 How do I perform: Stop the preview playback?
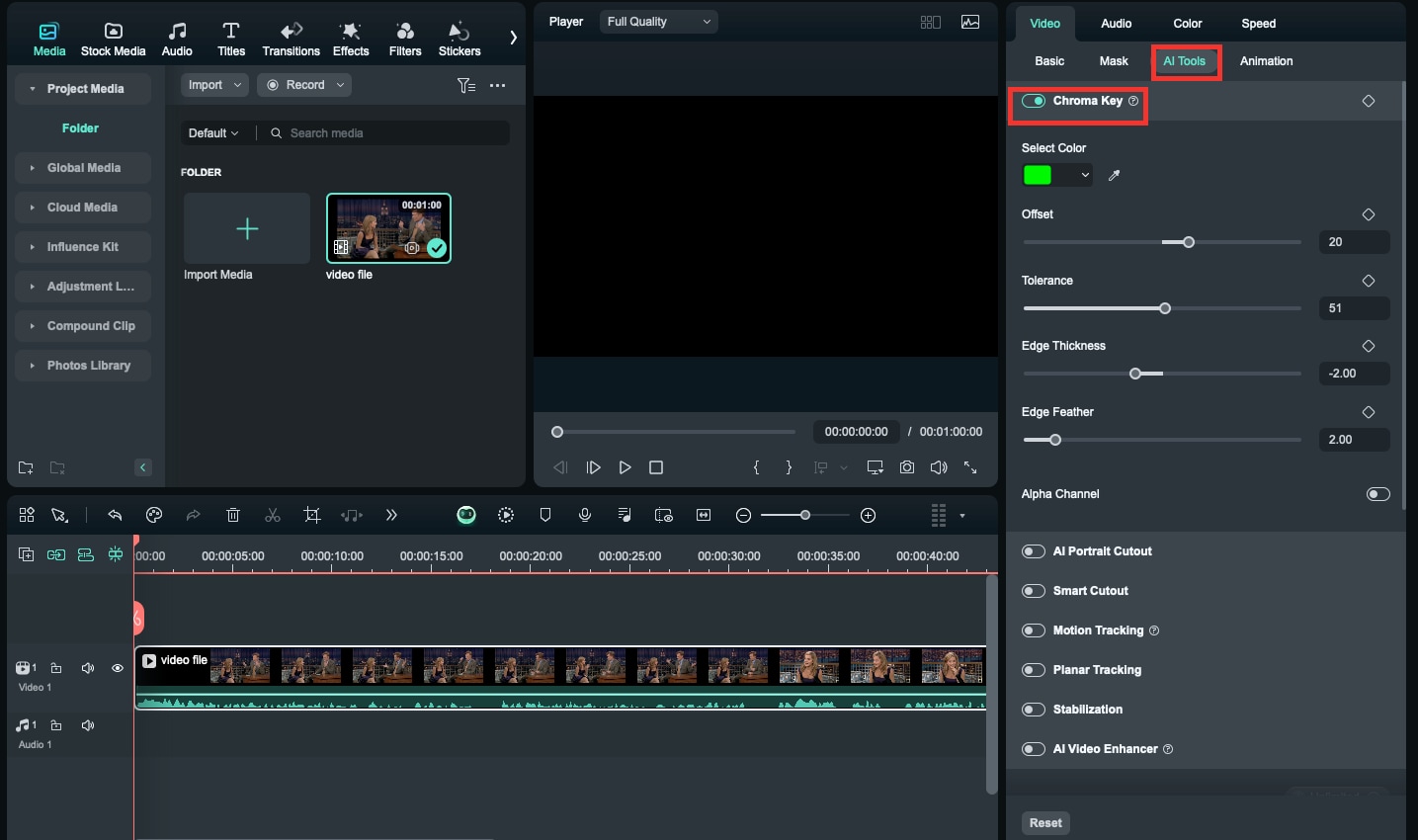point(656,467)
